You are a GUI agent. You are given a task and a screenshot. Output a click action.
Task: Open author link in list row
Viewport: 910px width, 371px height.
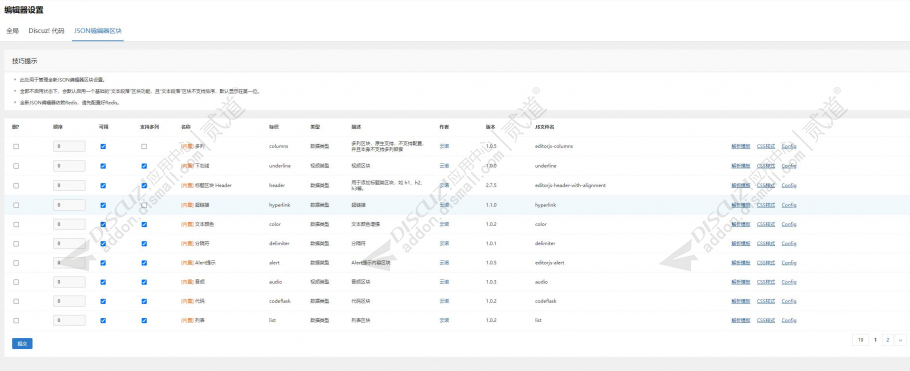444,320
